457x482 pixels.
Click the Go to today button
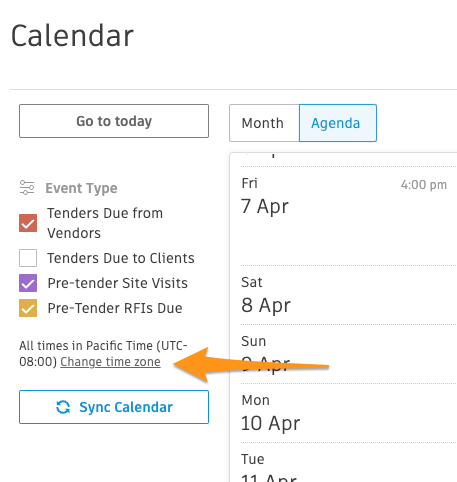tap(114, 121)
